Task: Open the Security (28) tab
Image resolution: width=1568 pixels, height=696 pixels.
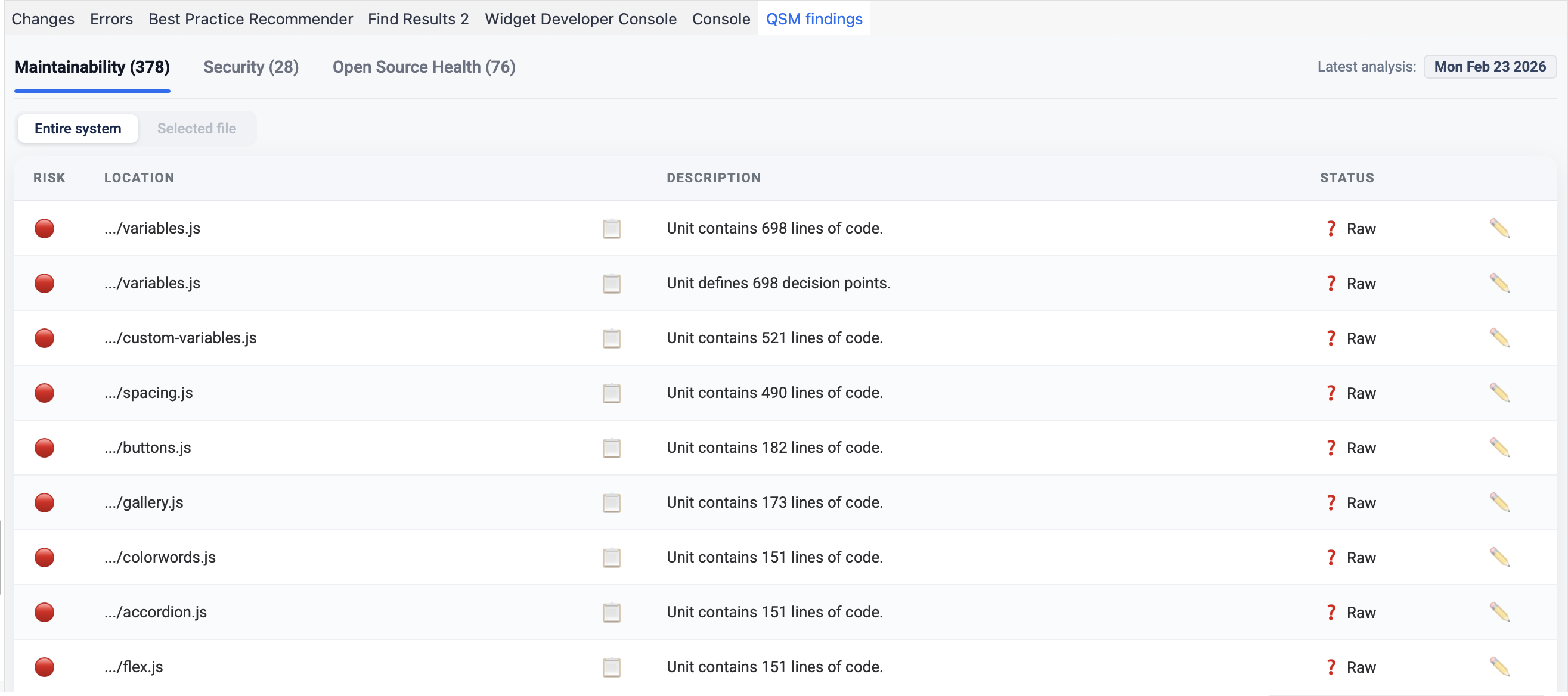Action: coord(251,67)
